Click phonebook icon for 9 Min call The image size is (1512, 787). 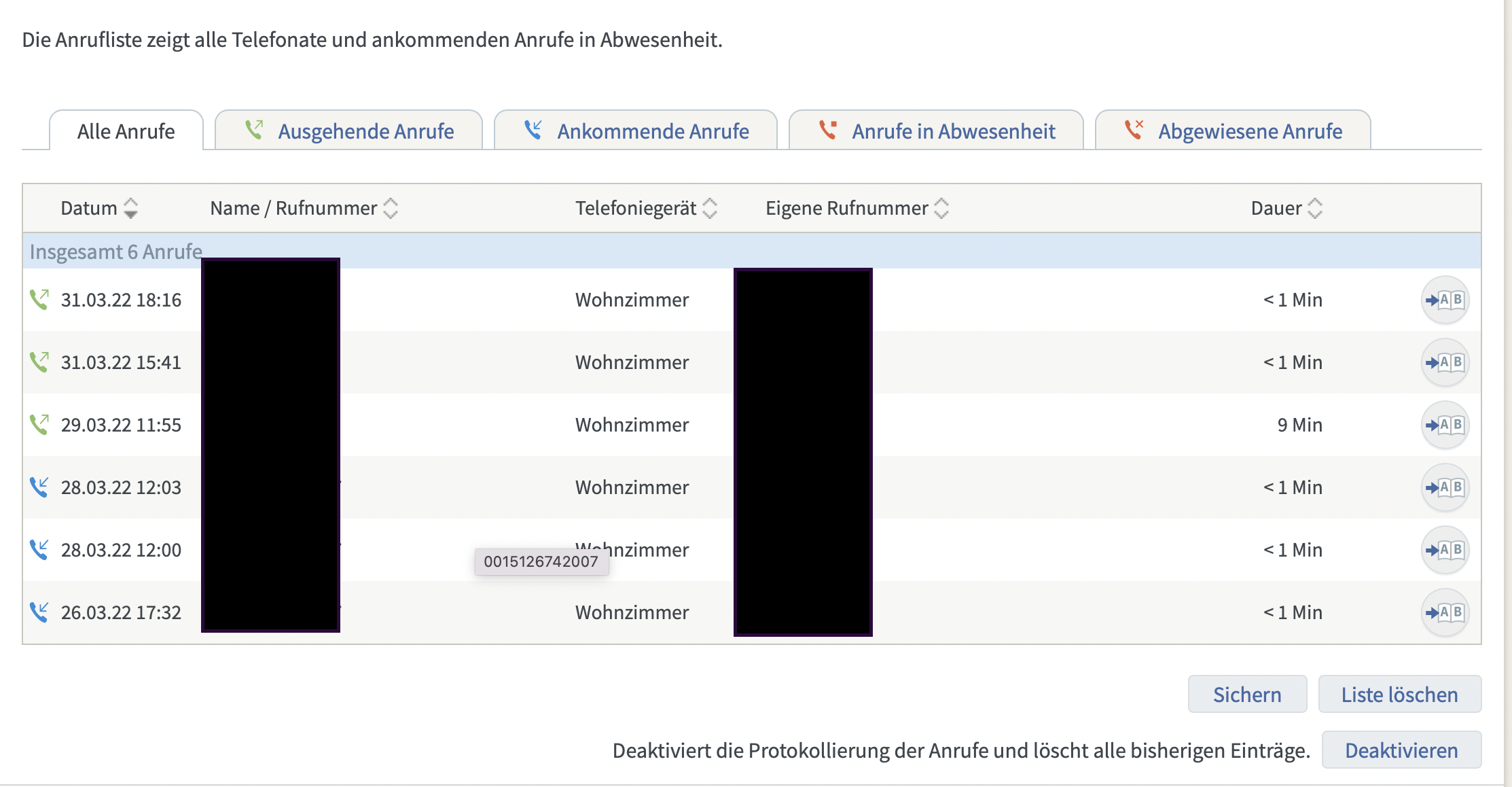tap(1445, 425)
